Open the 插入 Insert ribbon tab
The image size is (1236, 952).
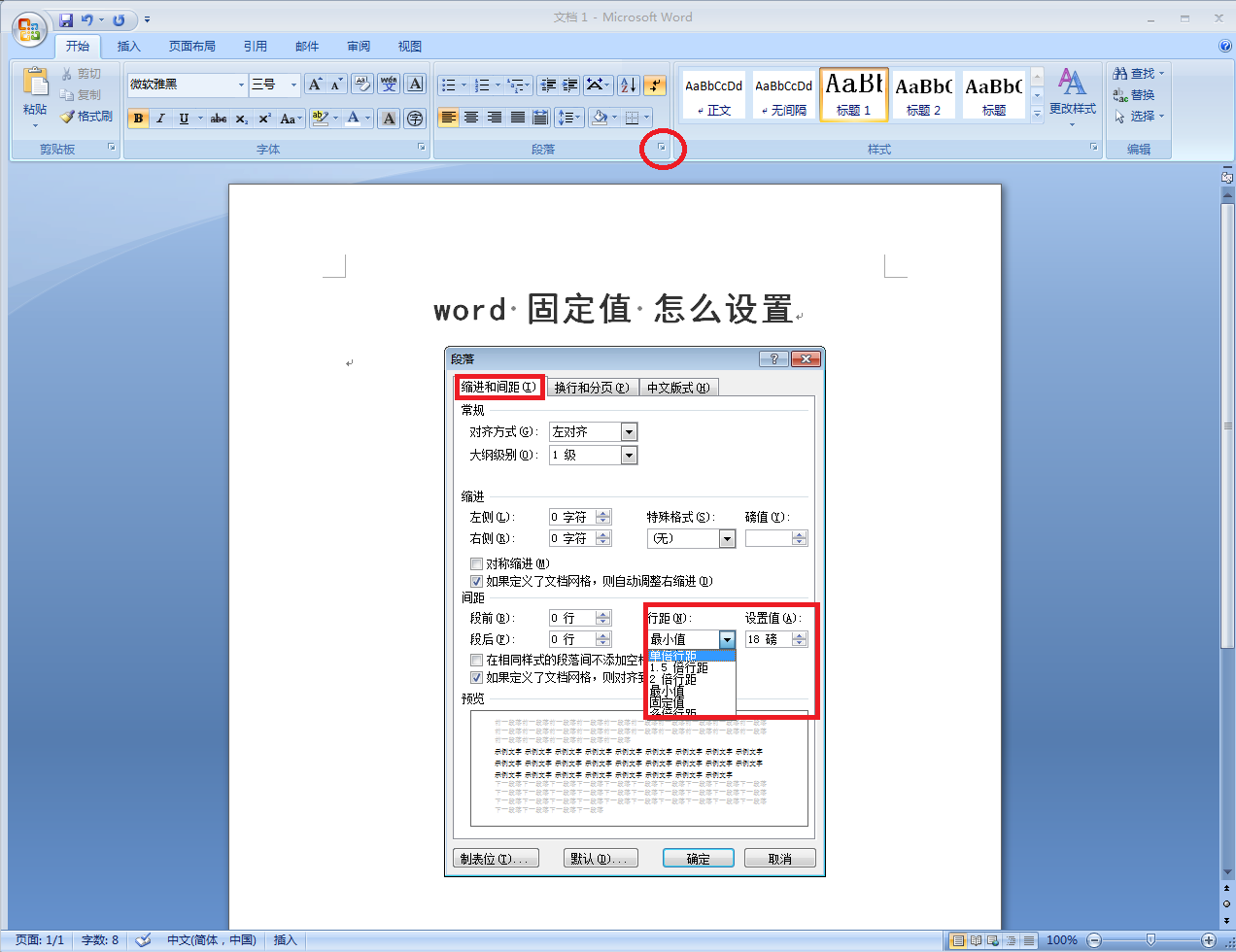click(x=128, y=46)
